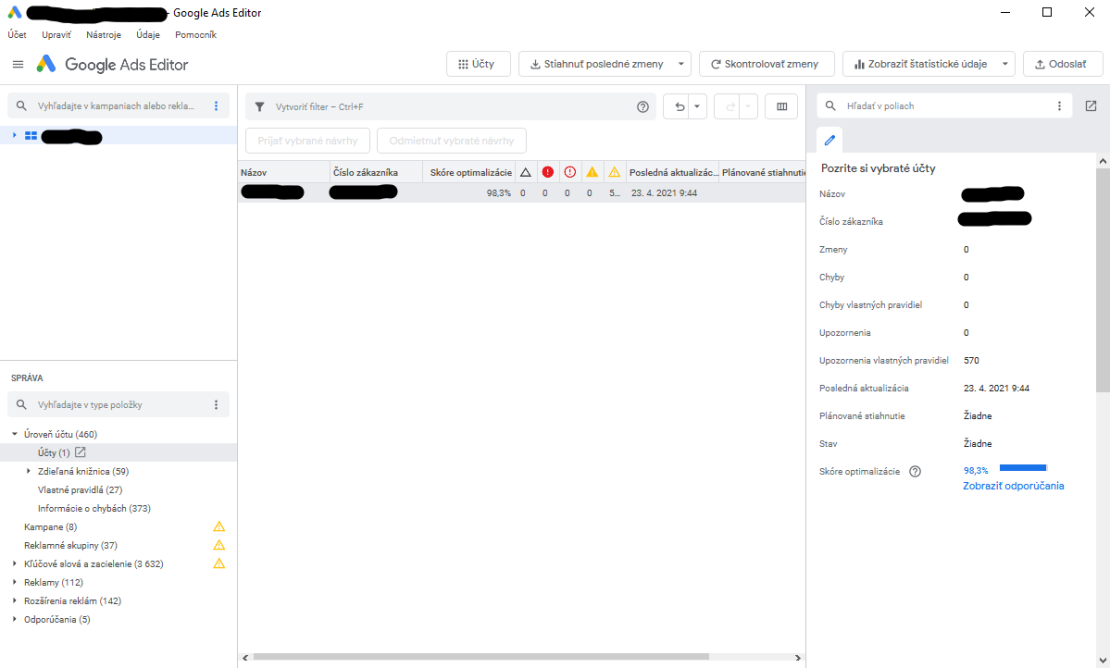Open campaign search options menu
Viewport: 1110px width, 668px height.
point(216,106)
